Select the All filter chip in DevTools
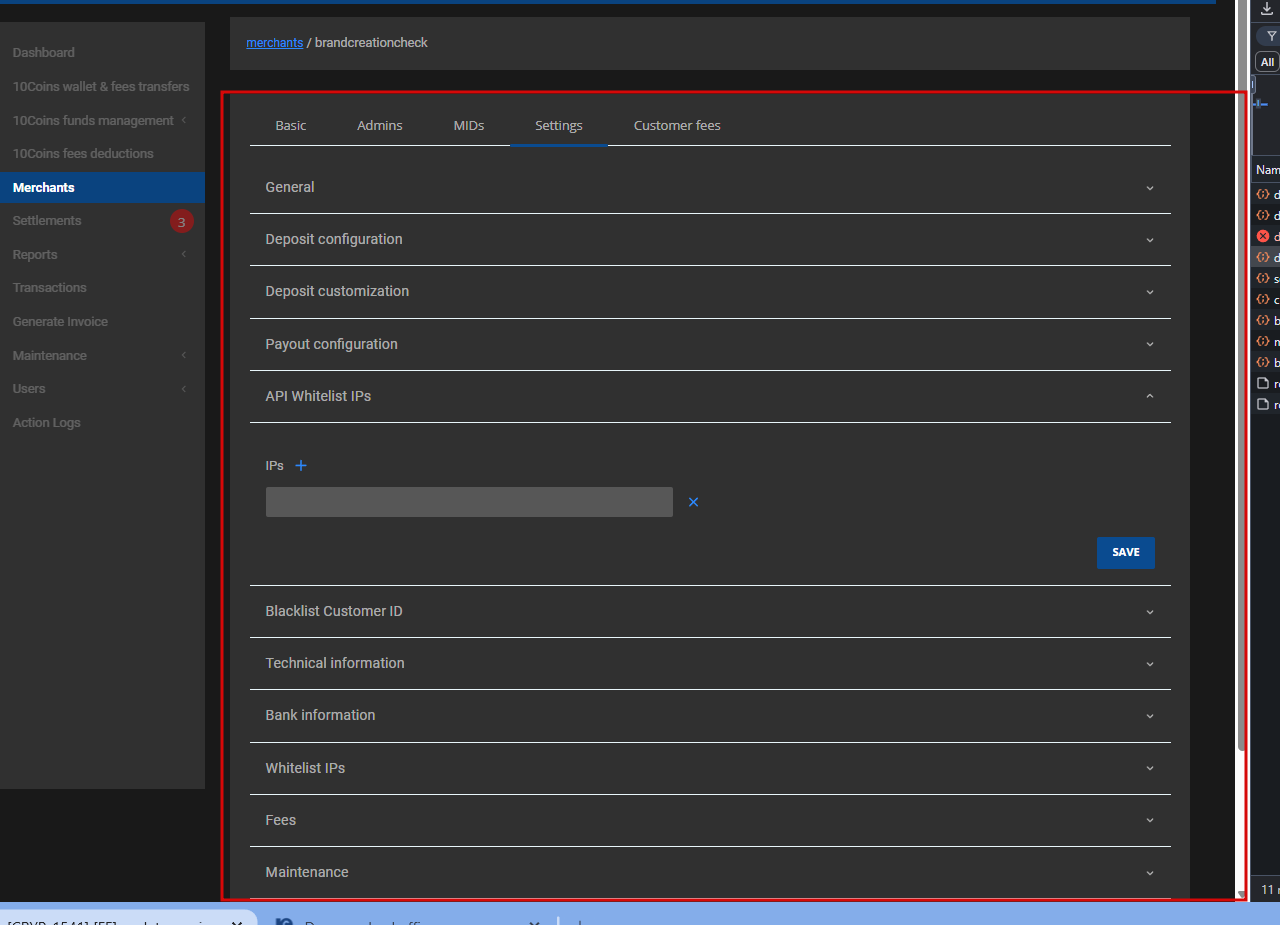1280x925 pixels. click(1267, 62)
